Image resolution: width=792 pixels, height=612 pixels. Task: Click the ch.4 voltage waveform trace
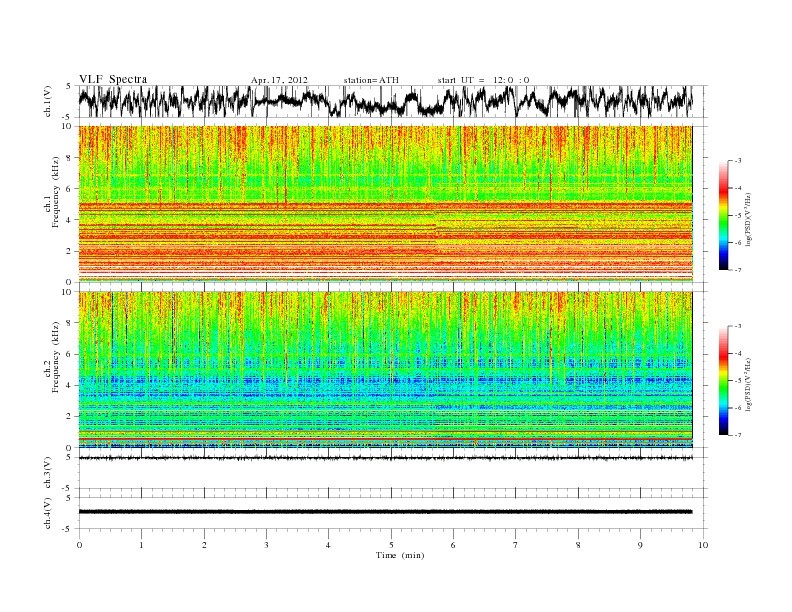tap(385, 512)
